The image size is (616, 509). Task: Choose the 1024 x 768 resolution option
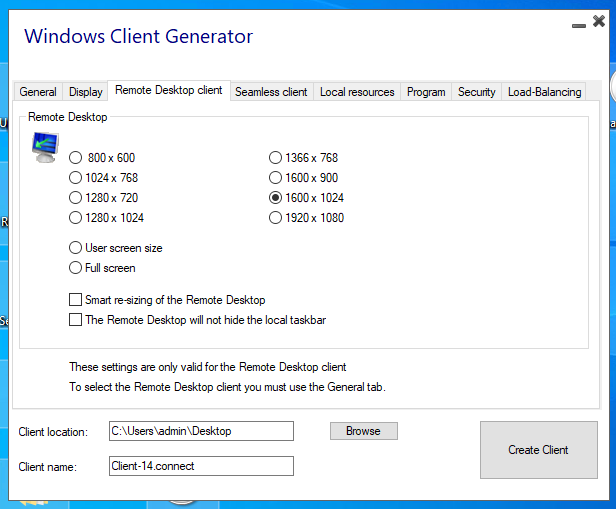(76, 178)
